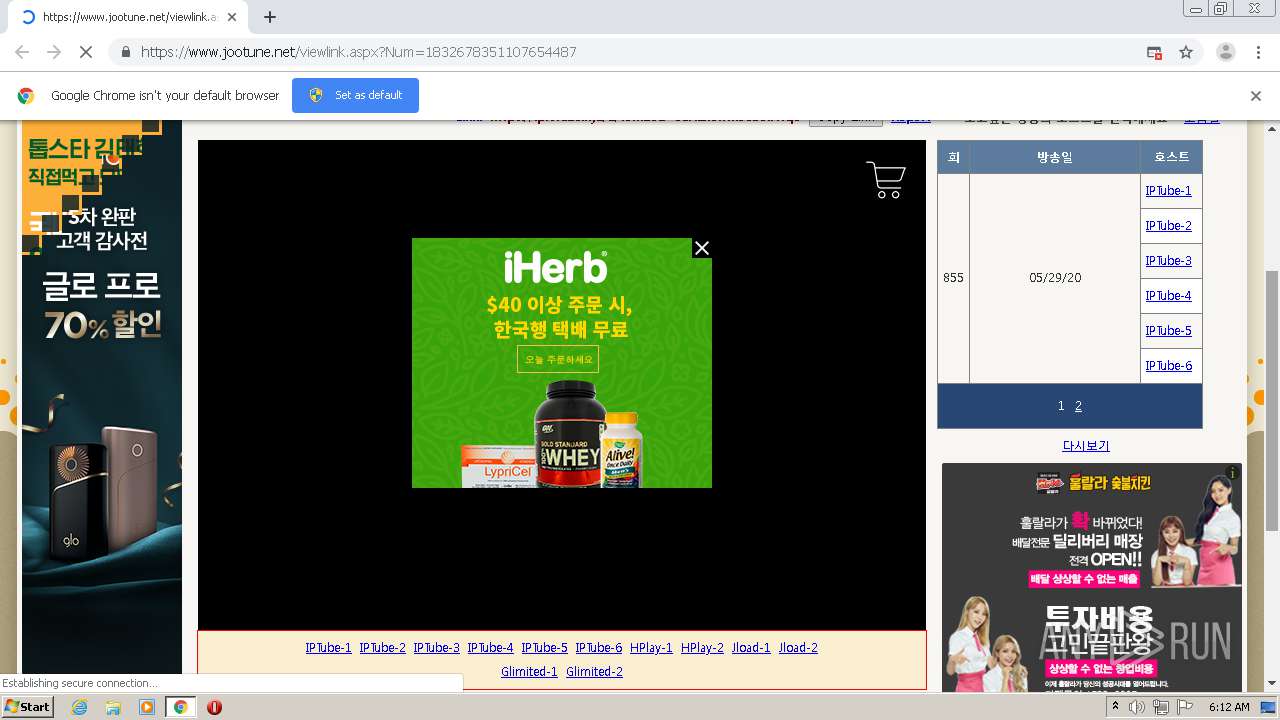Select the jootune.net viewlink tab
Screen dimensions: 1280x720
pos(130,17)
